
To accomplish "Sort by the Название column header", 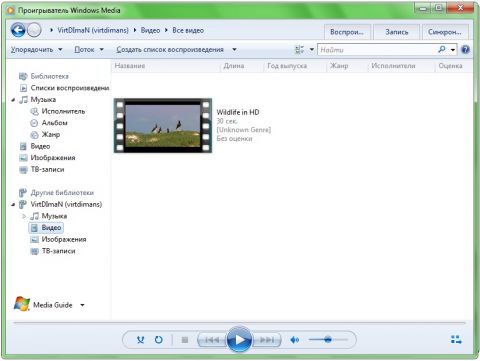I will tap(166, 66).
